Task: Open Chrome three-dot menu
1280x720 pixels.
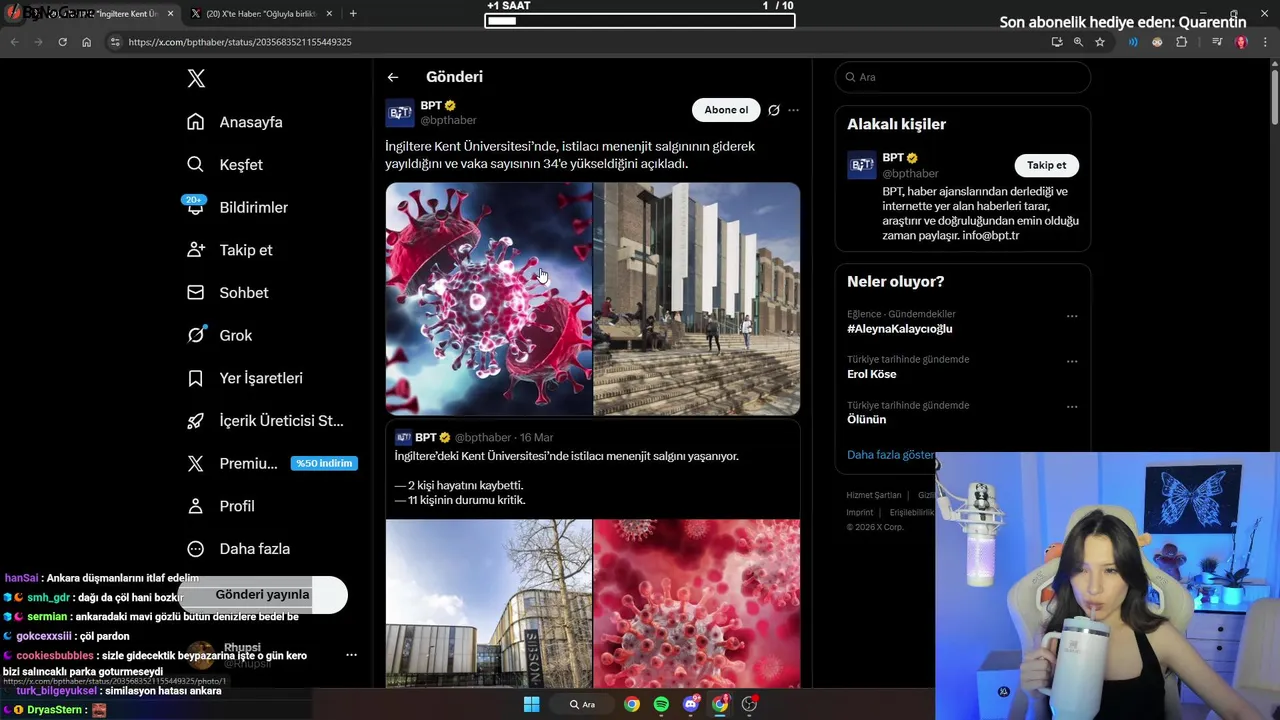Action: click(x=1266, y=42)
